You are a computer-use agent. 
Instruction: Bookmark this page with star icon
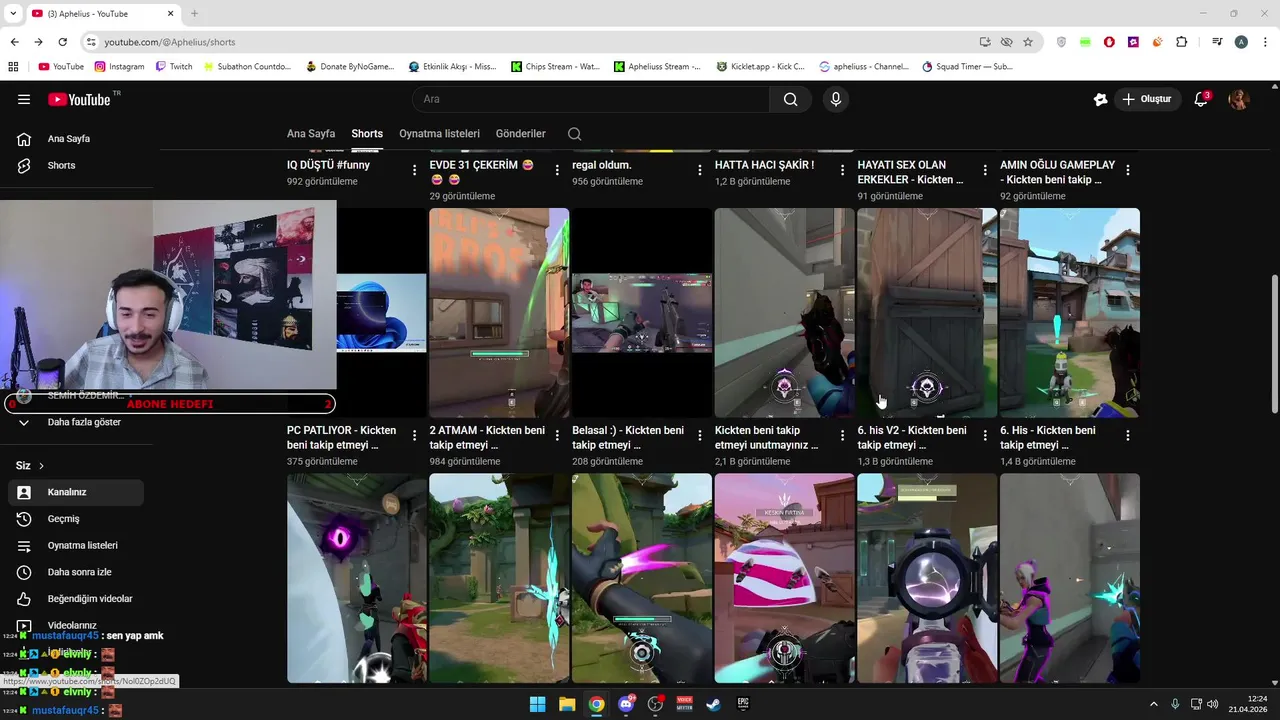tap(1028, 42)
